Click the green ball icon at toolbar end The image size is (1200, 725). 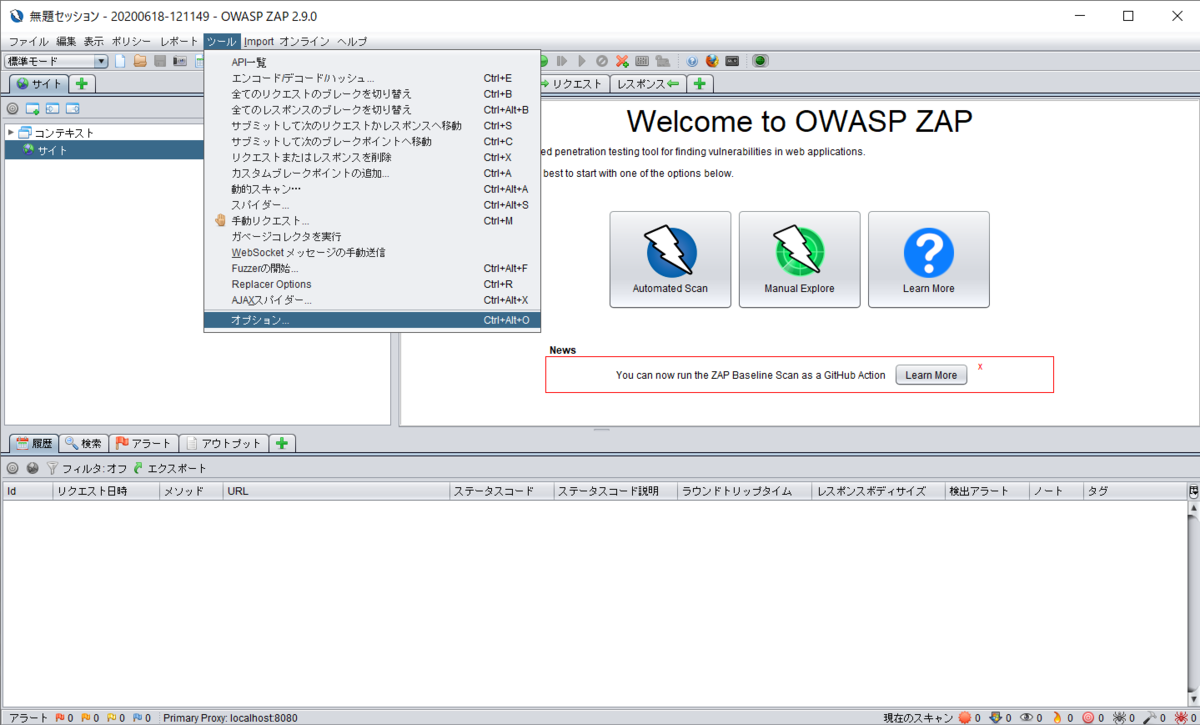(x=760, y=61)
